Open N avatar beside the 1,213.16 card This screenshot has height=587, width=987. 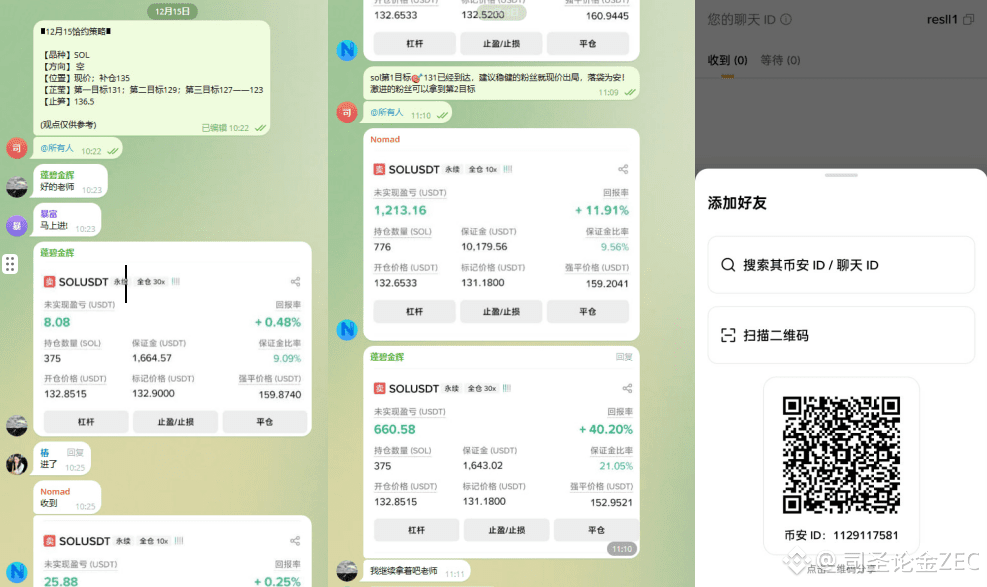[347, 330]
